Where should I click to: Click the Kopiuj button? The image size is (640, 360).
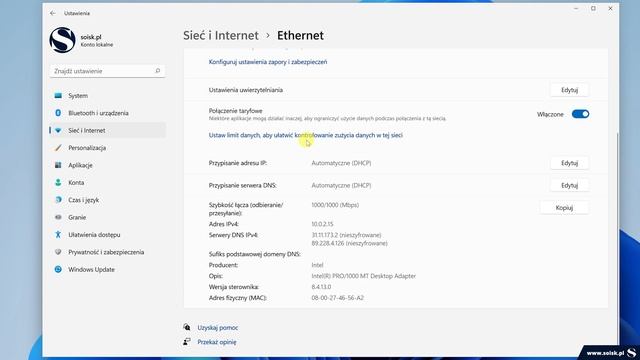pos(564,208)
